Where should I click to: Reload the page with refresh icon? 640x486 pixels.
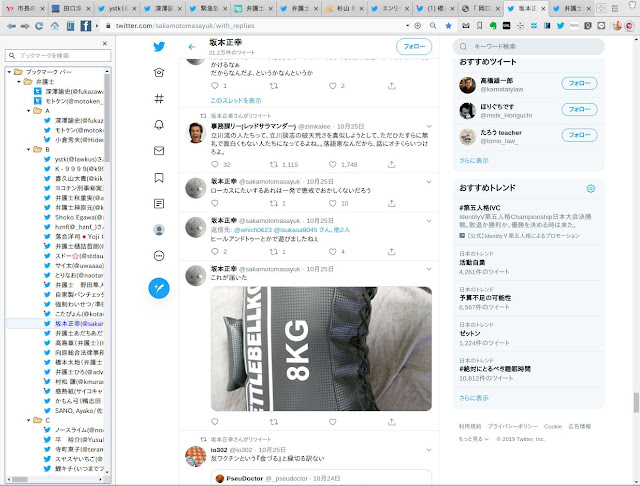coord(39,26)
